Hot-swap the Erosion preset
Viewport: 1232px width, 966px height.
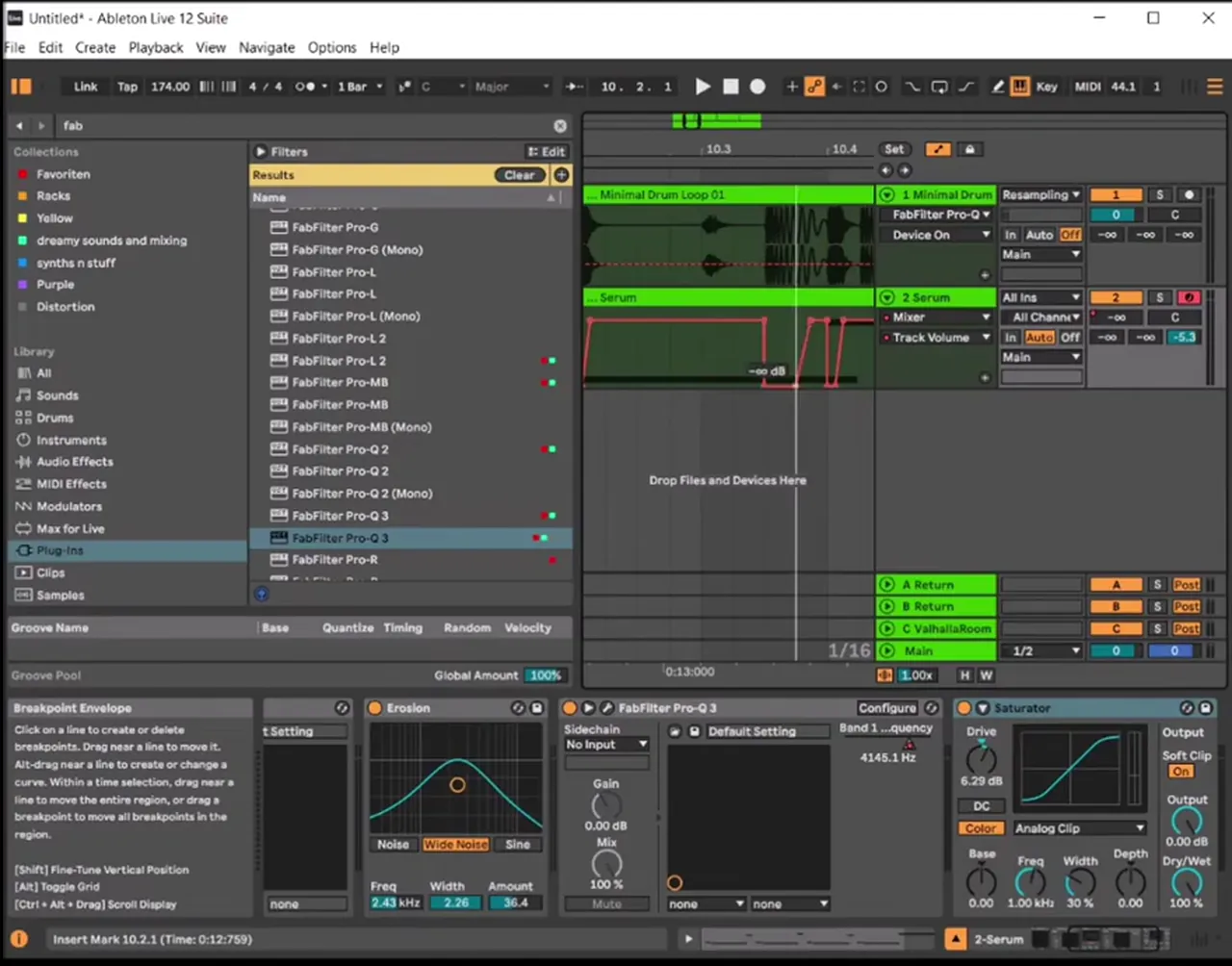[x=518, y=708]
